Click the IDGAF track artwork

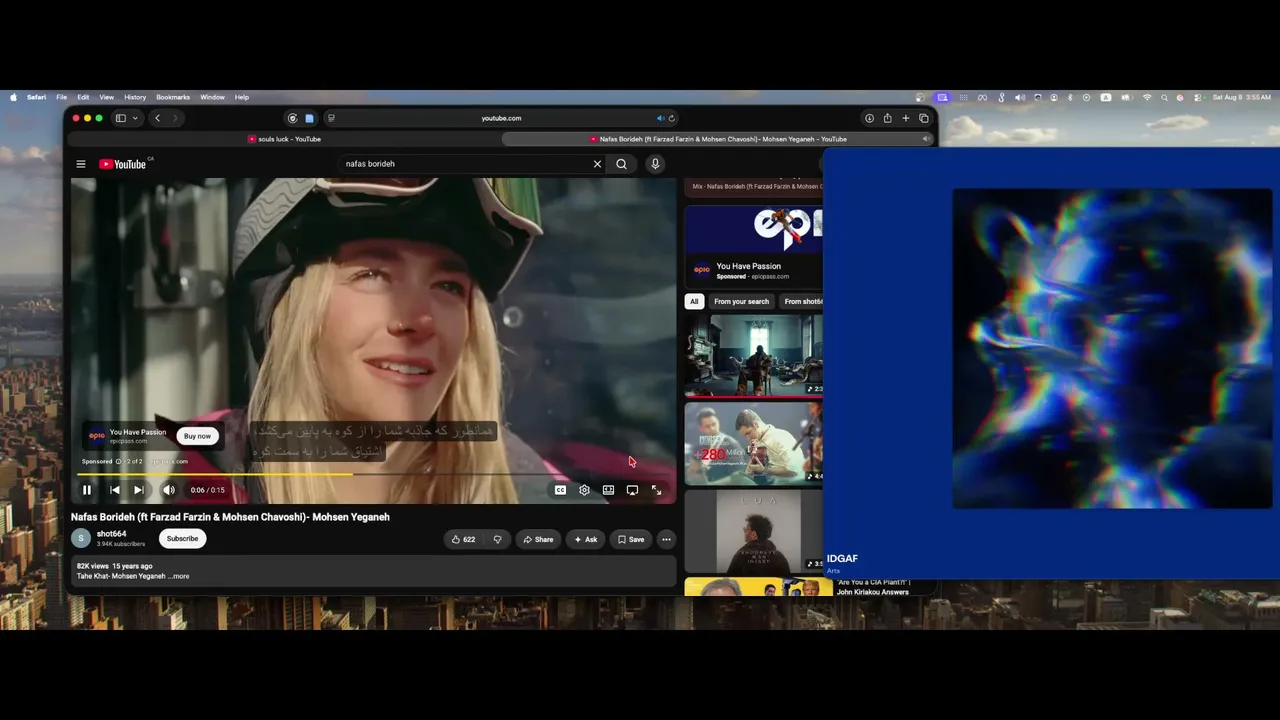click(x=1112, y=348)
